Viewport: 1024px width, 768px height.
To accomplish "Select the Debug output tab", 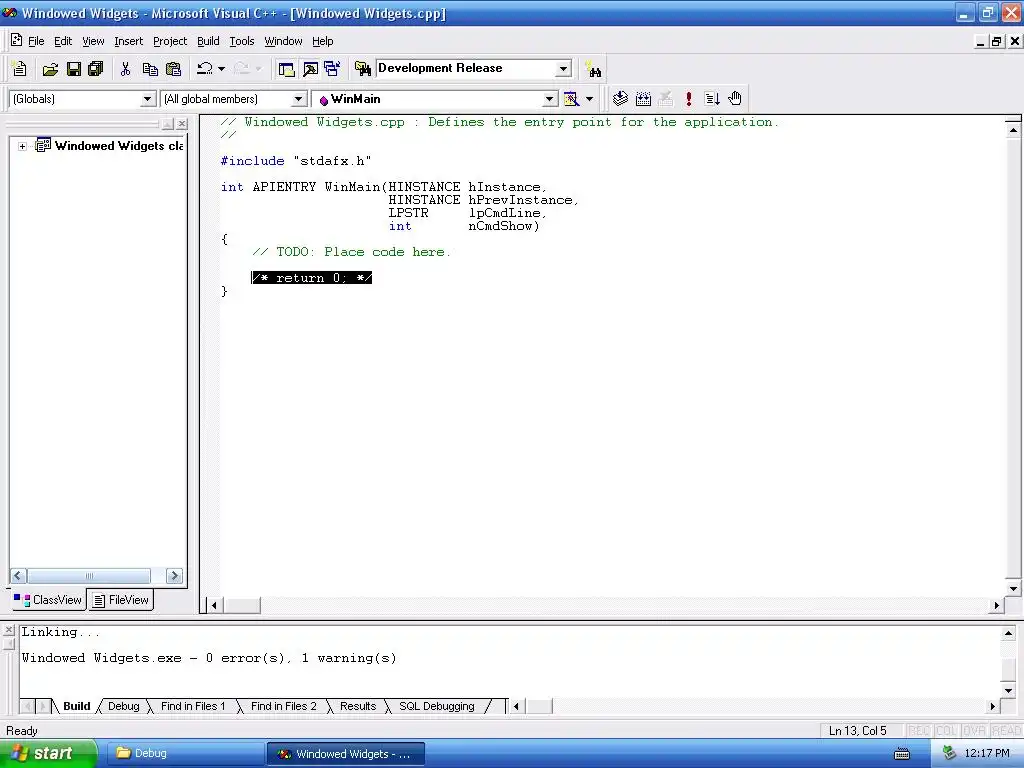I will point(123,706).
